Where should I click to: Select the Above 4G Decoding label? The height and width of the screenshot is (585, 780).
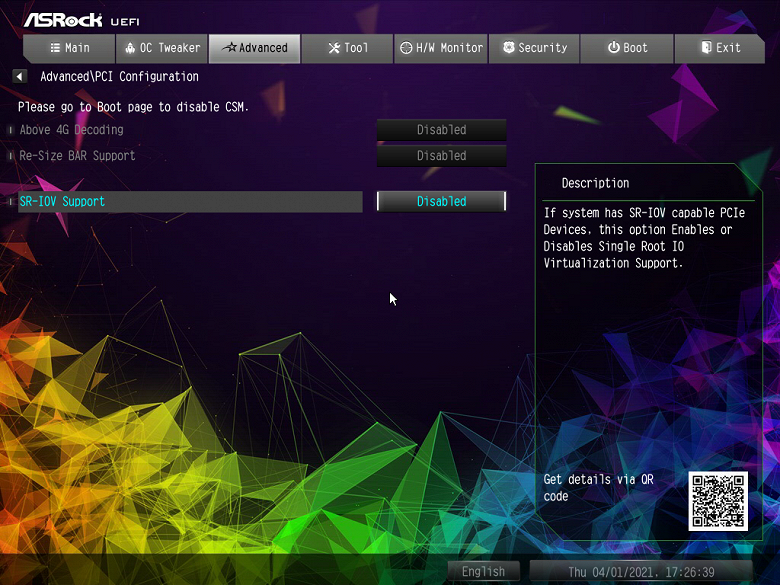click(x=72, y=130)
